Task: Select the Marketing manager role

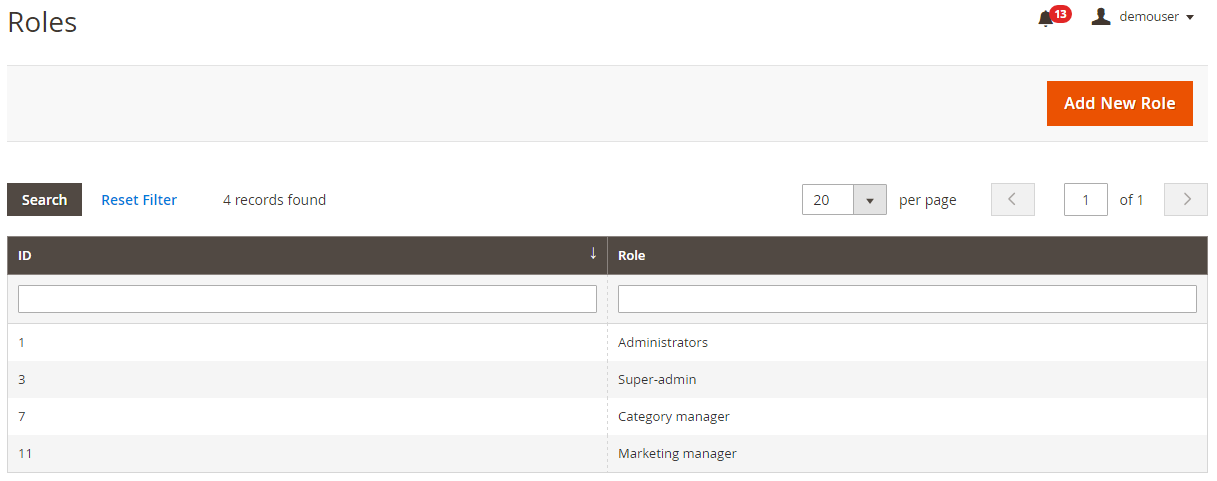Action: click(677, 454)
